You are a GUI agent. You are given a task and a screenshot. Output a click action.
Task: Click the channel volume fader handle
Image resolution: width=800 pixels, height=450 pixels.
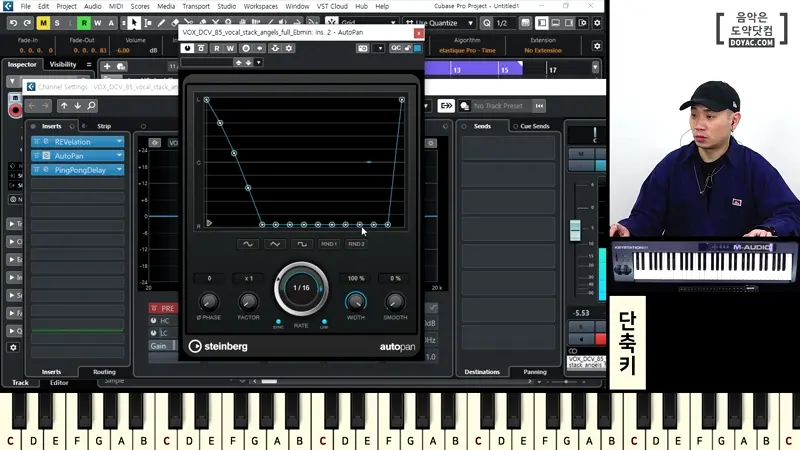575,230
